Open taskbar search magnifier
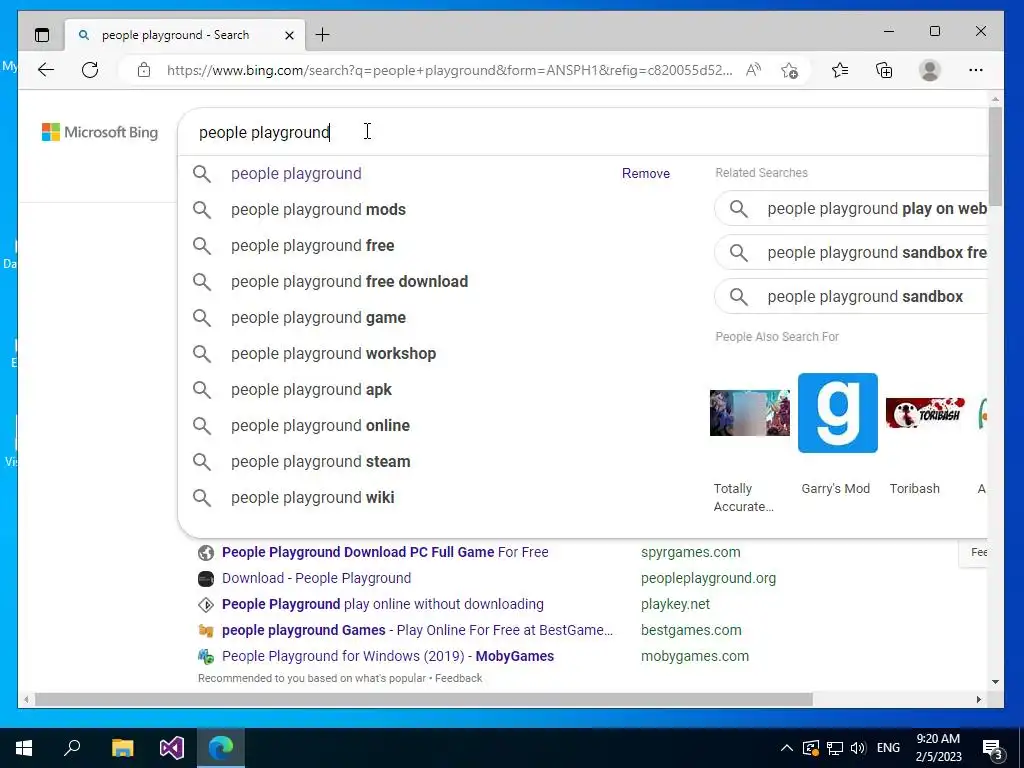The height and width of the screenshot is (768, 1024). click(72, 747)
